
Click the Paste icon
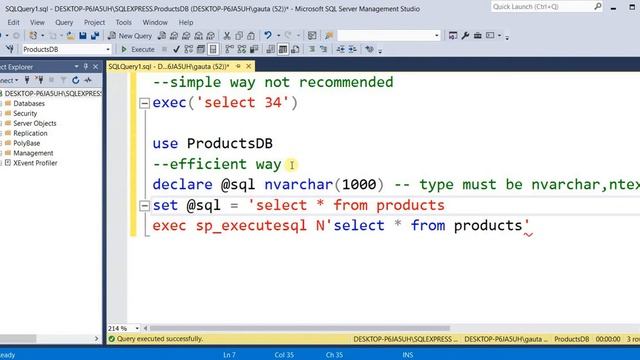point(251,36)
